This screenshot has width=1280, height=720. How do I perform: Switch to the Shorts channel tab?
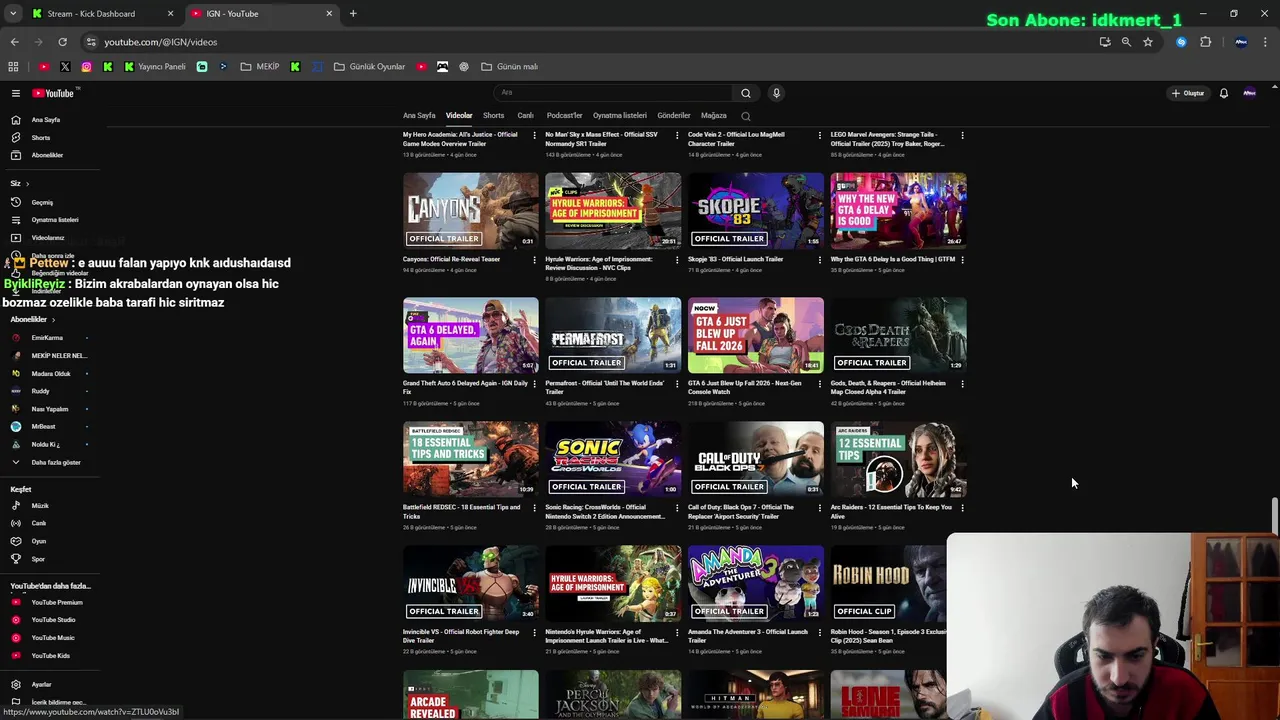(494, 115)
